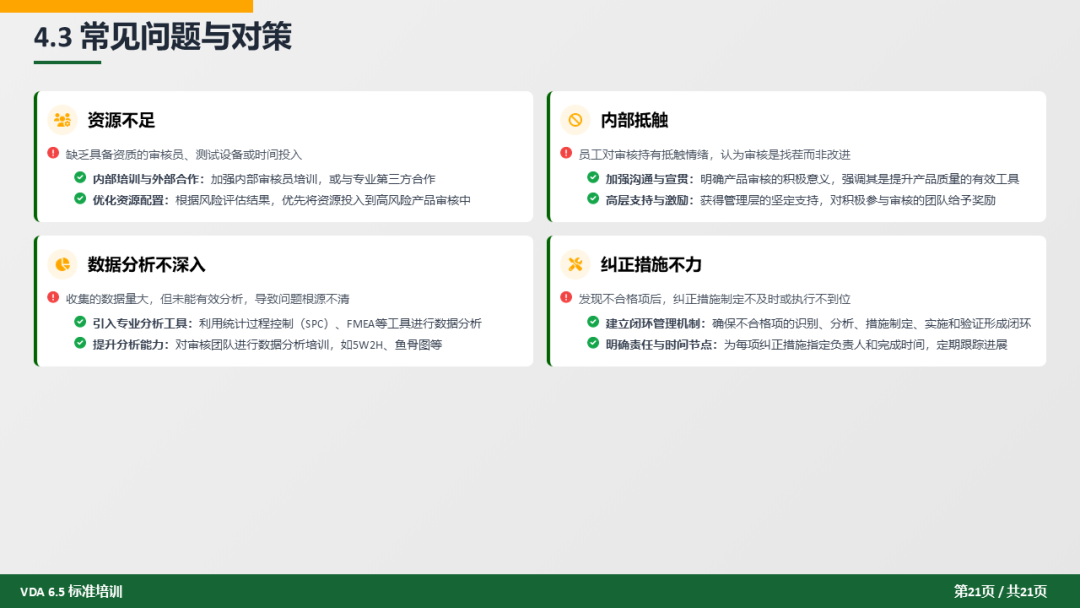Image resolution: width=1080 pixels, height=608 pixels.
Task: Click the orange accent bar at the top
Action: (126, 5)
